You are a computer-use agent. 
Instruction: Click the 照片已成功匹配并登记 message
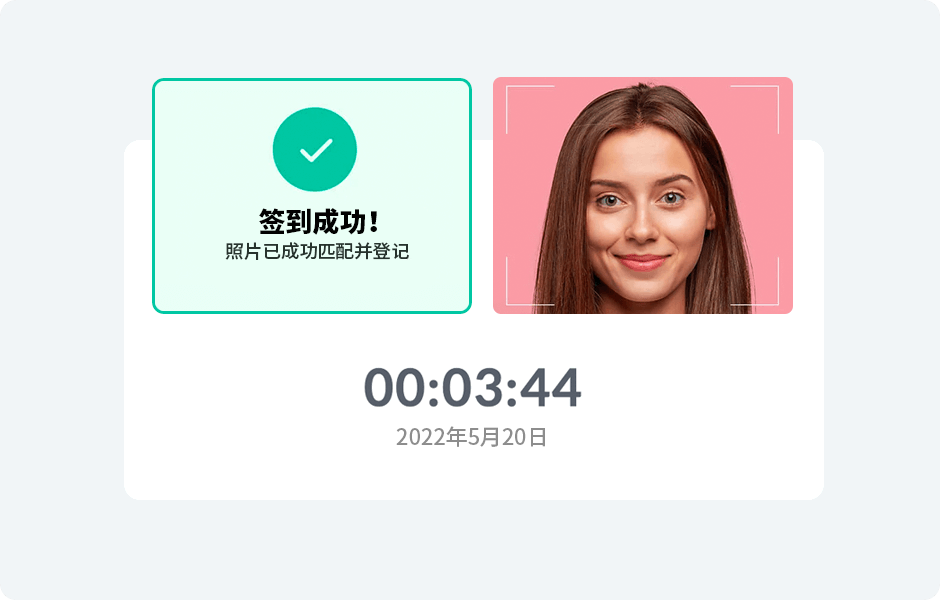point(317,251)
